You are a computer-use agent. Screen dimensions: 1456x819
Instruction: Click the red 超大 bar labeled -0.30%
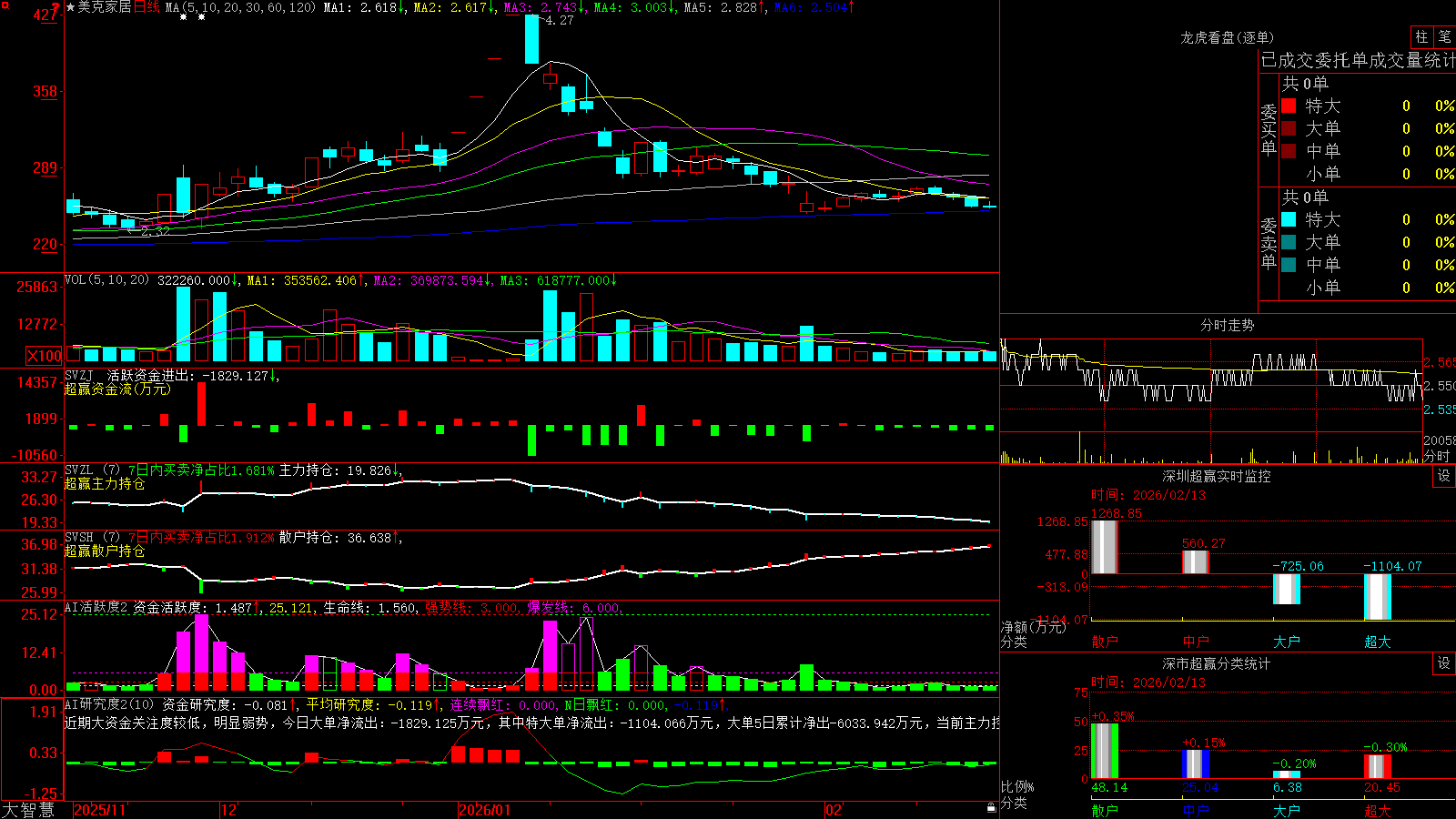click(1377, 766)
